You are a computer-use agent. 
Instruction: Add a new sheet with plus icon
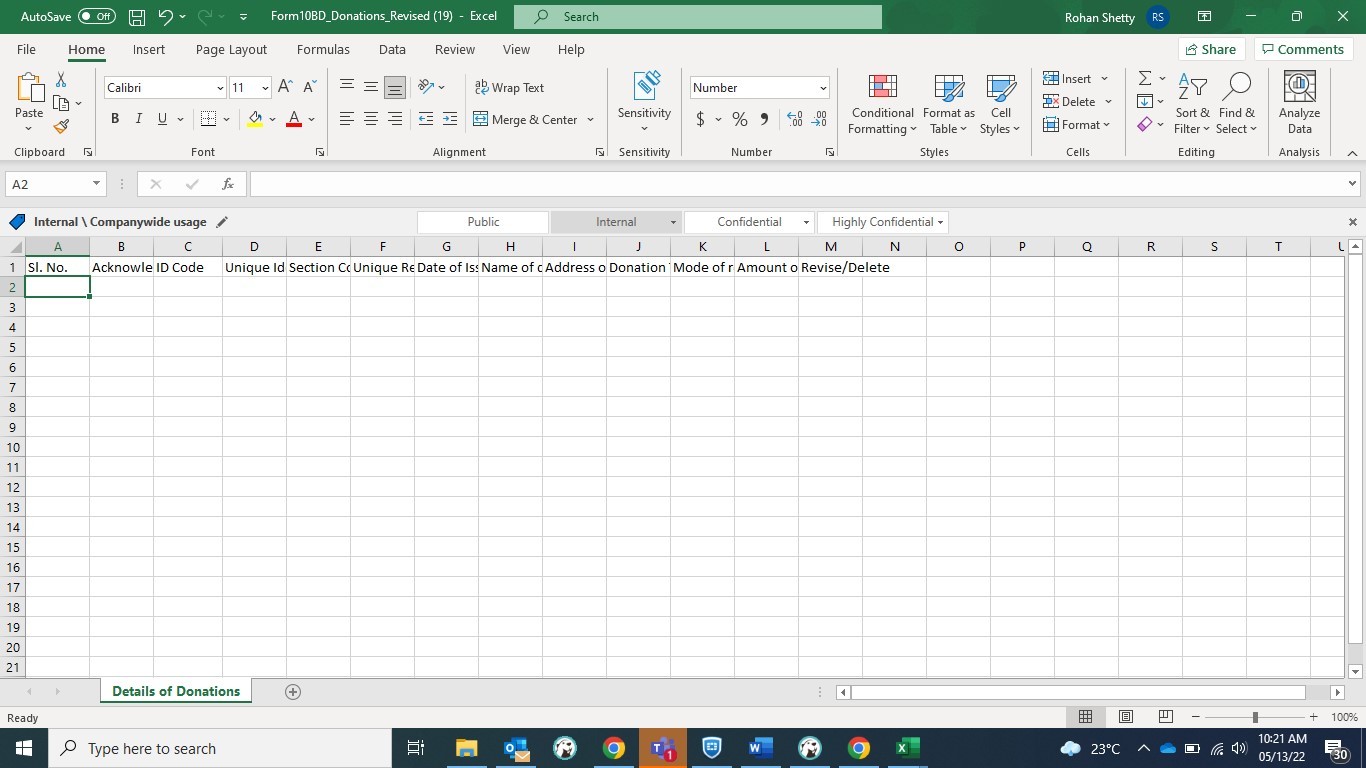click(293, 692)
